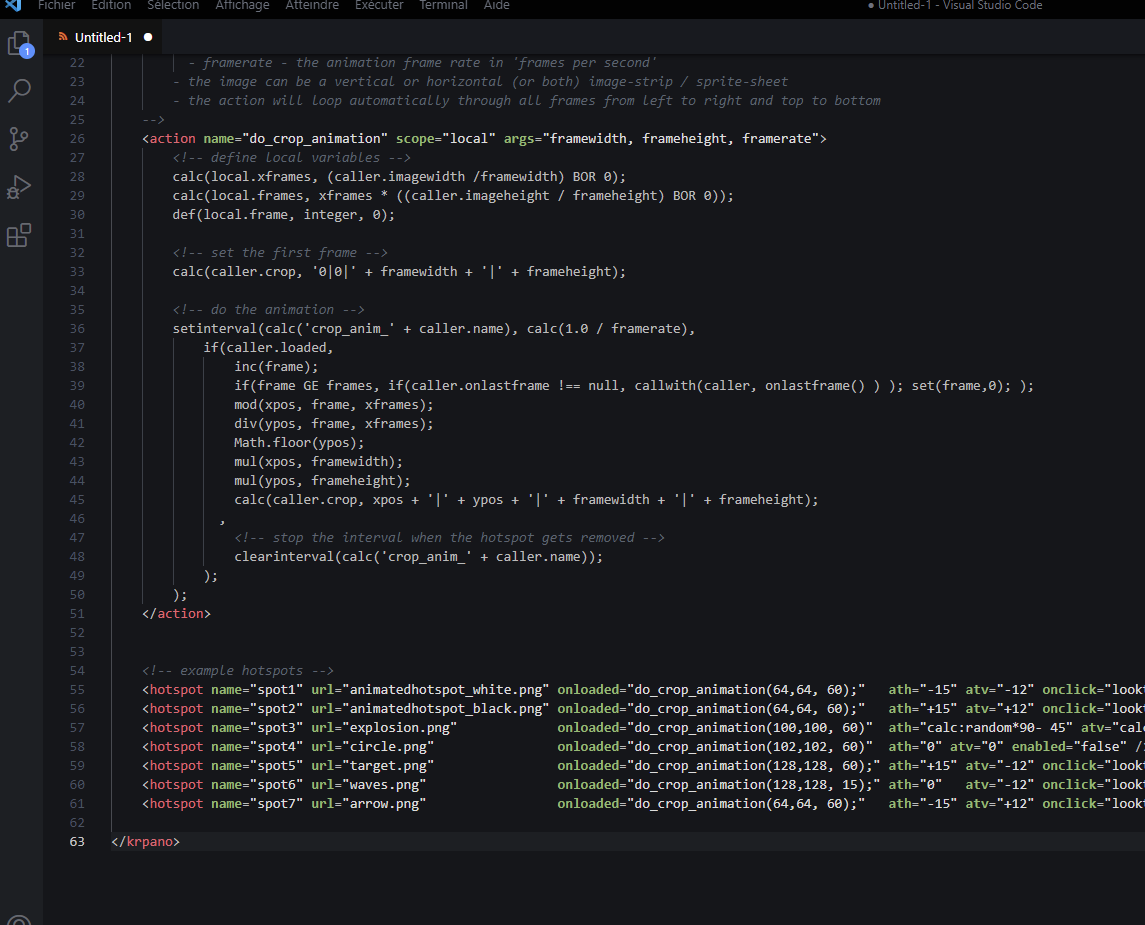Viewport: 1145px width, 925px height.
Task: Open the Terminal menu
Action: coord(443,5)
